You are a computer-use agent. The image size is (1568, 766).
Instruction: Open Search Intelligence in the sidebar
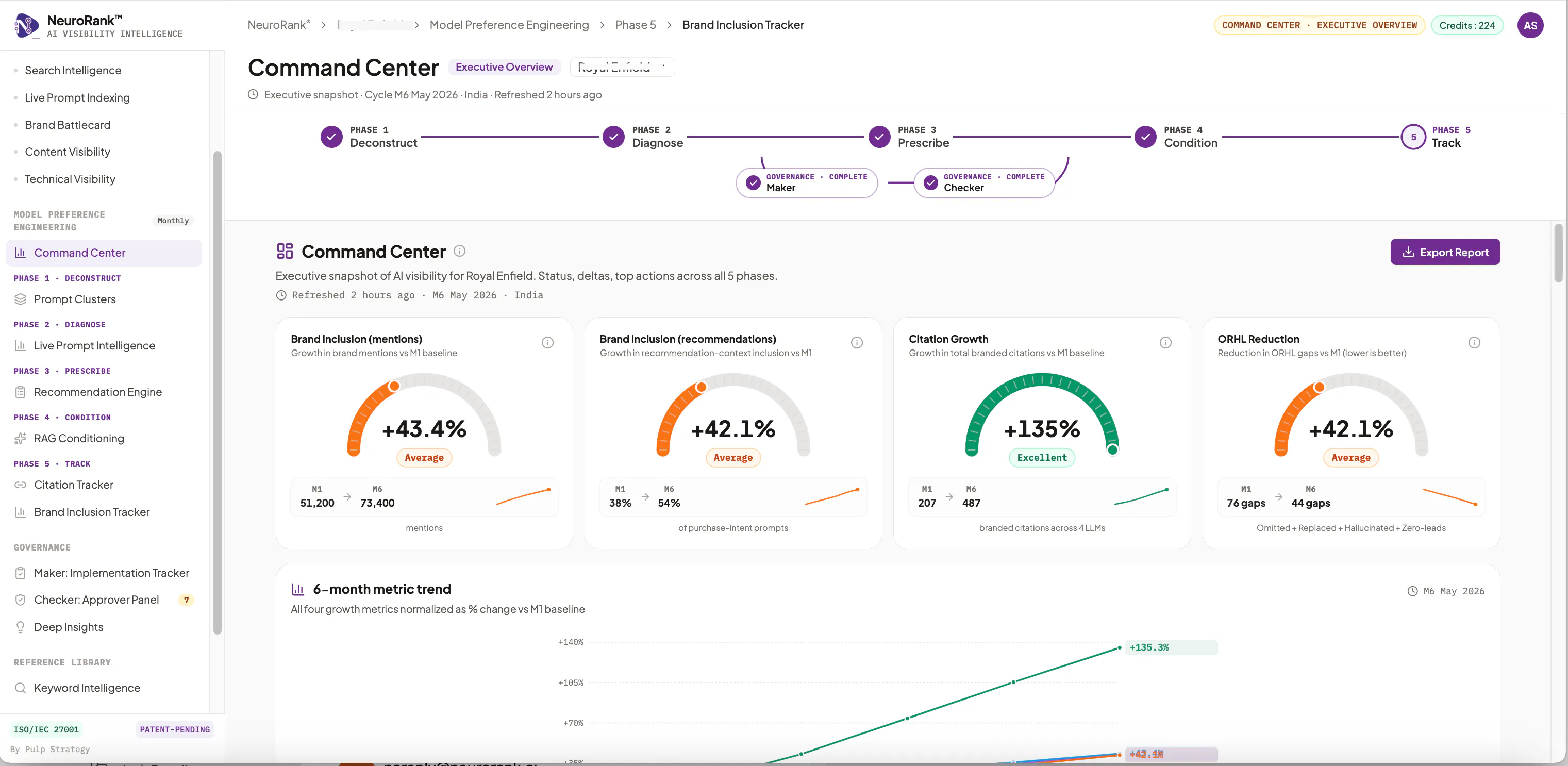pyautogui.click(x=73, y=71)
